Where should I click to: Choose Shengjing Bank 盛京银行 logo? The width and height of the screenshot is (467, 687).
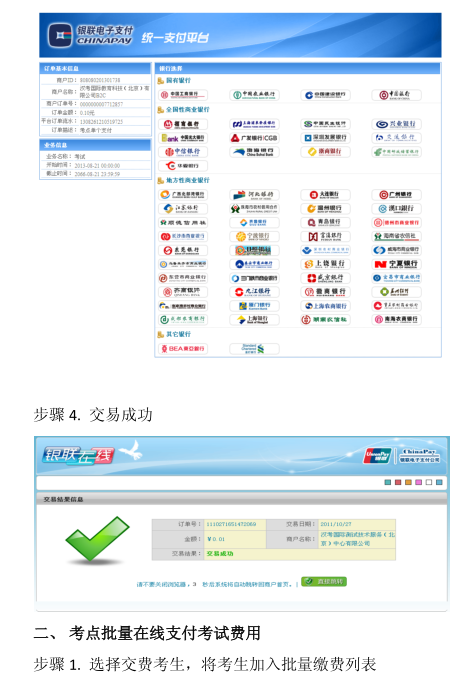click(325, 278)
